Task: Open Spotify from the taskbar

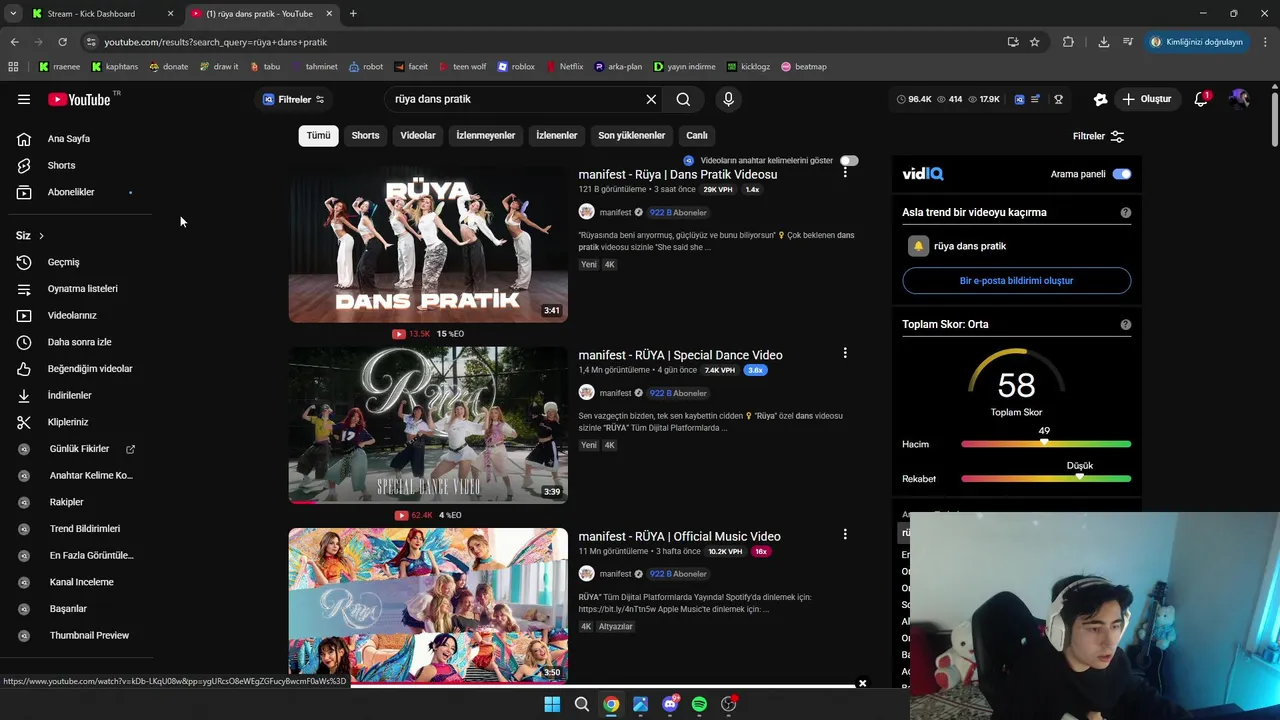Action: (x=699, y=704)
